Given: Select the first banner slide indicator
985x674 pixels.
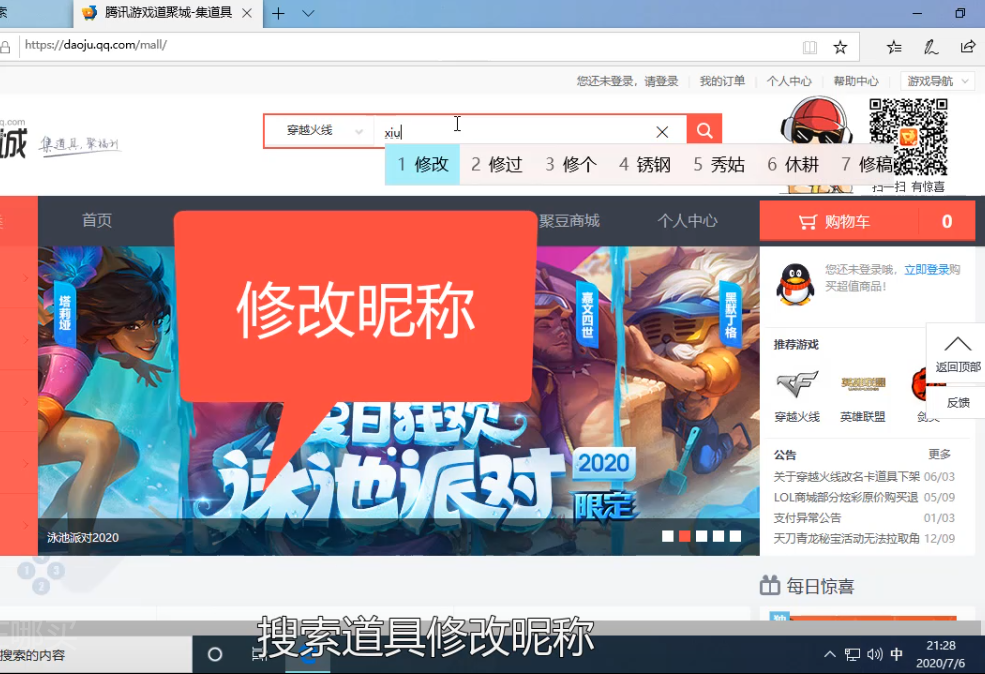Looking at the screenshot, I should click(668, 536).
